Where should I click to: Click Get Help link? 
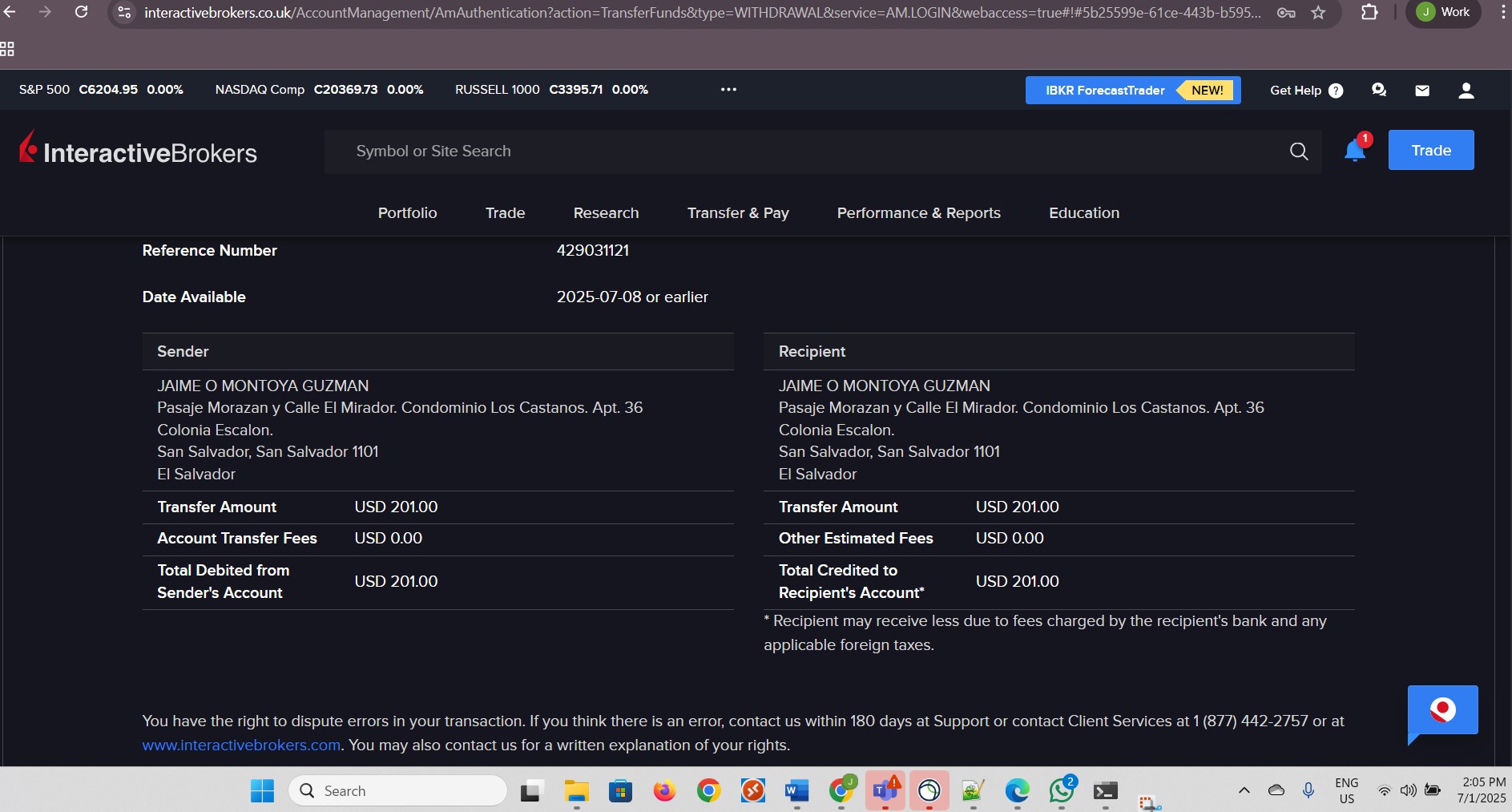point(1295,91)
